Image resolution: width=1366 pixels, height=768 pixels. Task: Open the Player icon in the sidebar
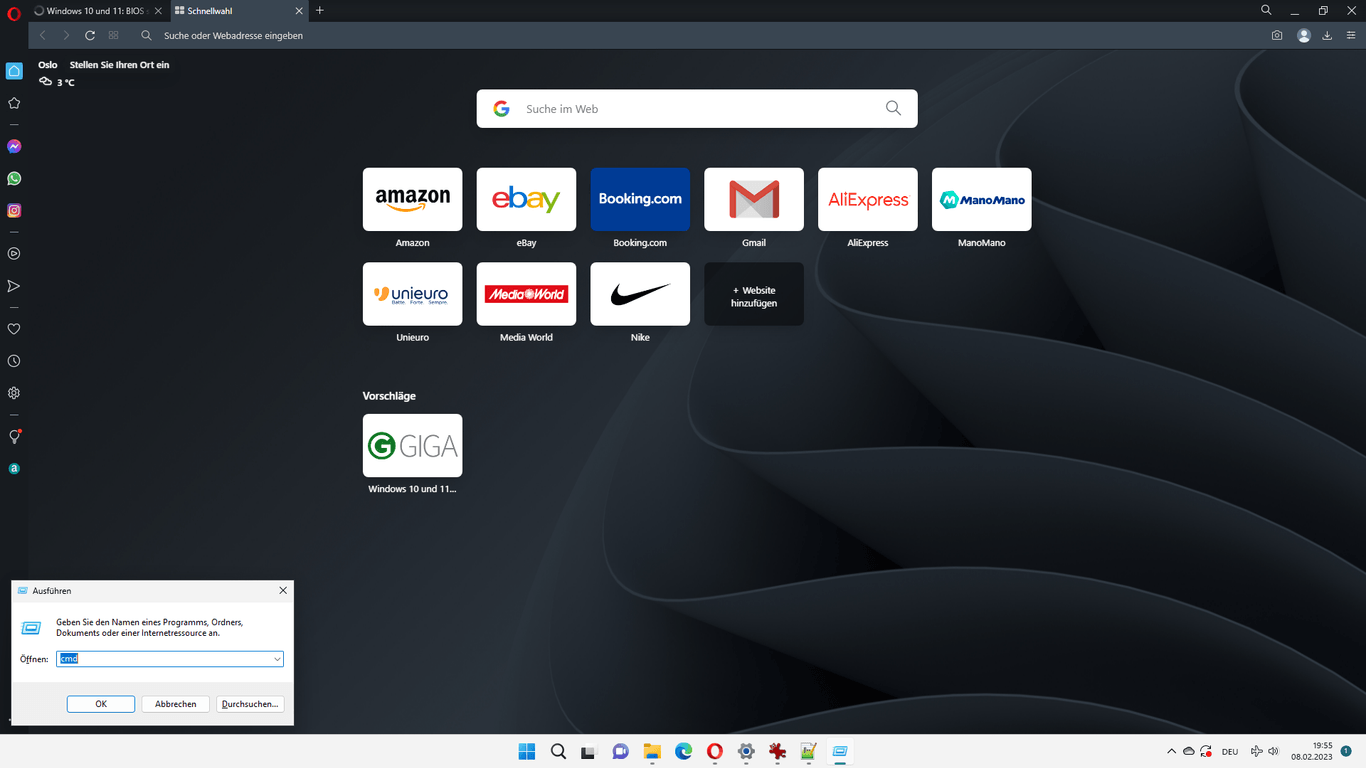click(14, 254)
